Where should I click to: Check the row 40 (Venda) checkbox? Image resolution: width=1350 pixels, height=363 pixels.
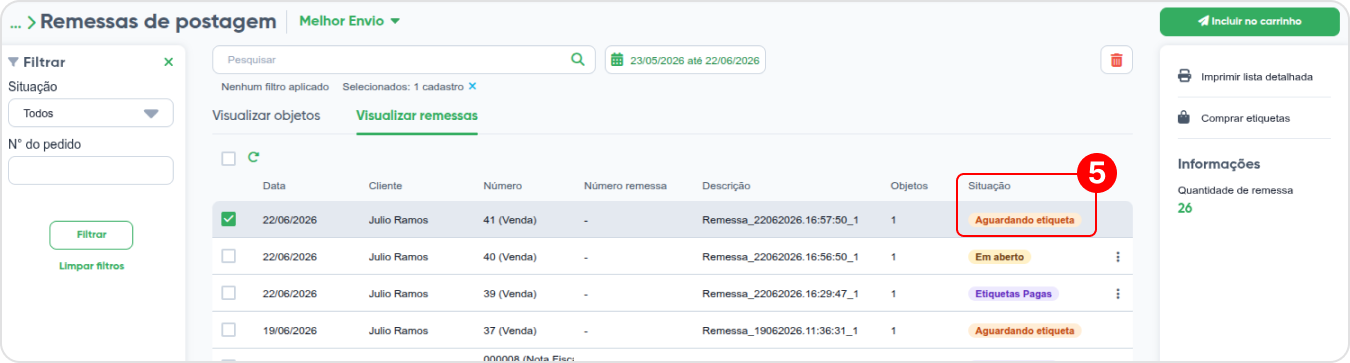click(228, 256)
